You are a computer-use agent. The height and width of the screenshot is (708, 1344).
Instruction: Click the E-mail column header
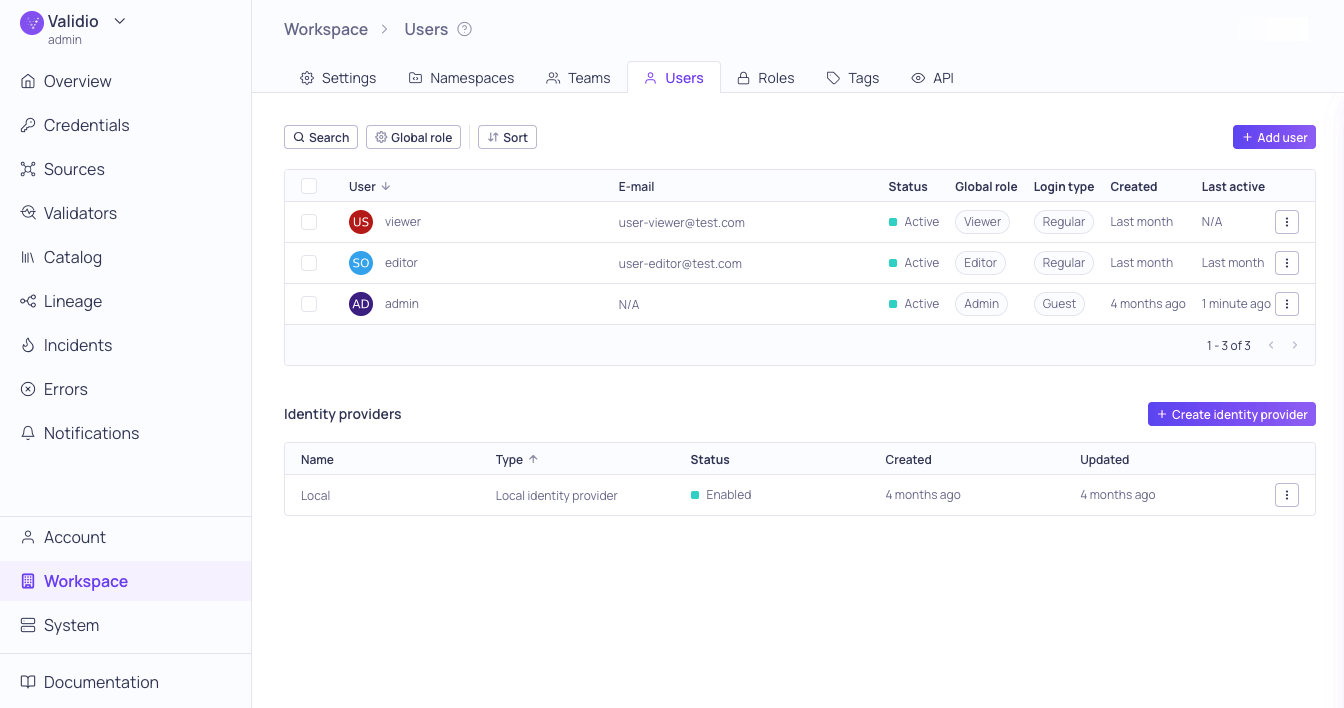[x=636, y=187]
